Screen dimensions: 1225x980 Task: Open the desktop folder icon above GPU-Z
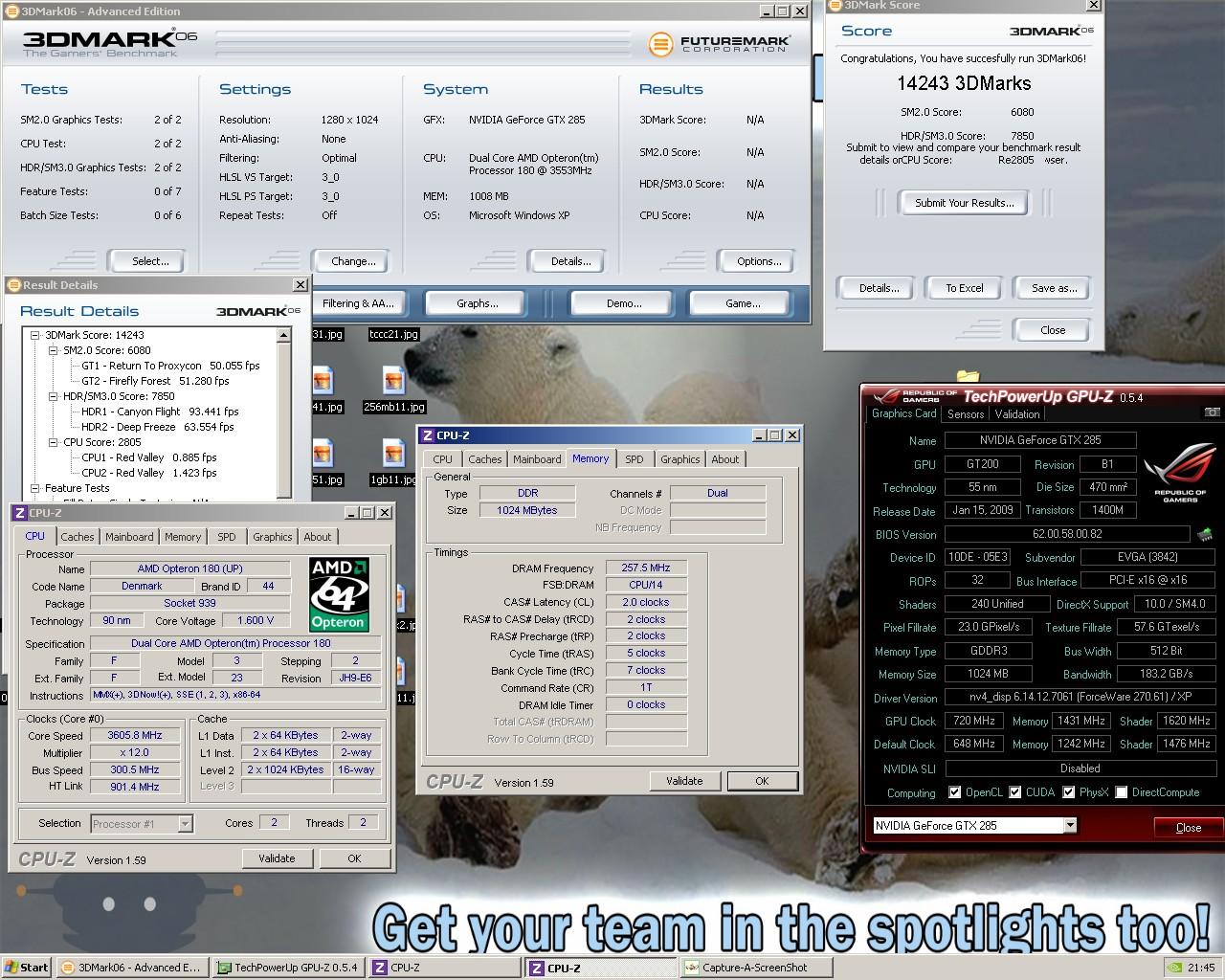pyautogui.click(x=968, y=377)
